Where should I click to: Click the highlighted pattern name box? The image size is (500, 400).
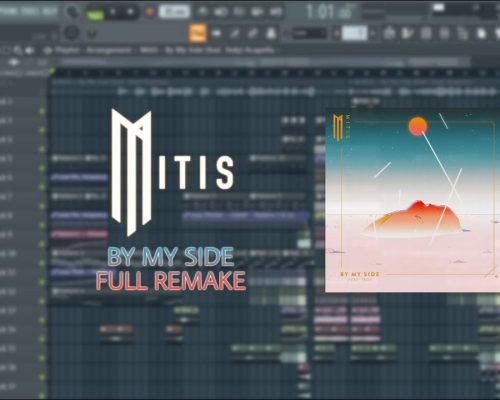coord(355,34)
